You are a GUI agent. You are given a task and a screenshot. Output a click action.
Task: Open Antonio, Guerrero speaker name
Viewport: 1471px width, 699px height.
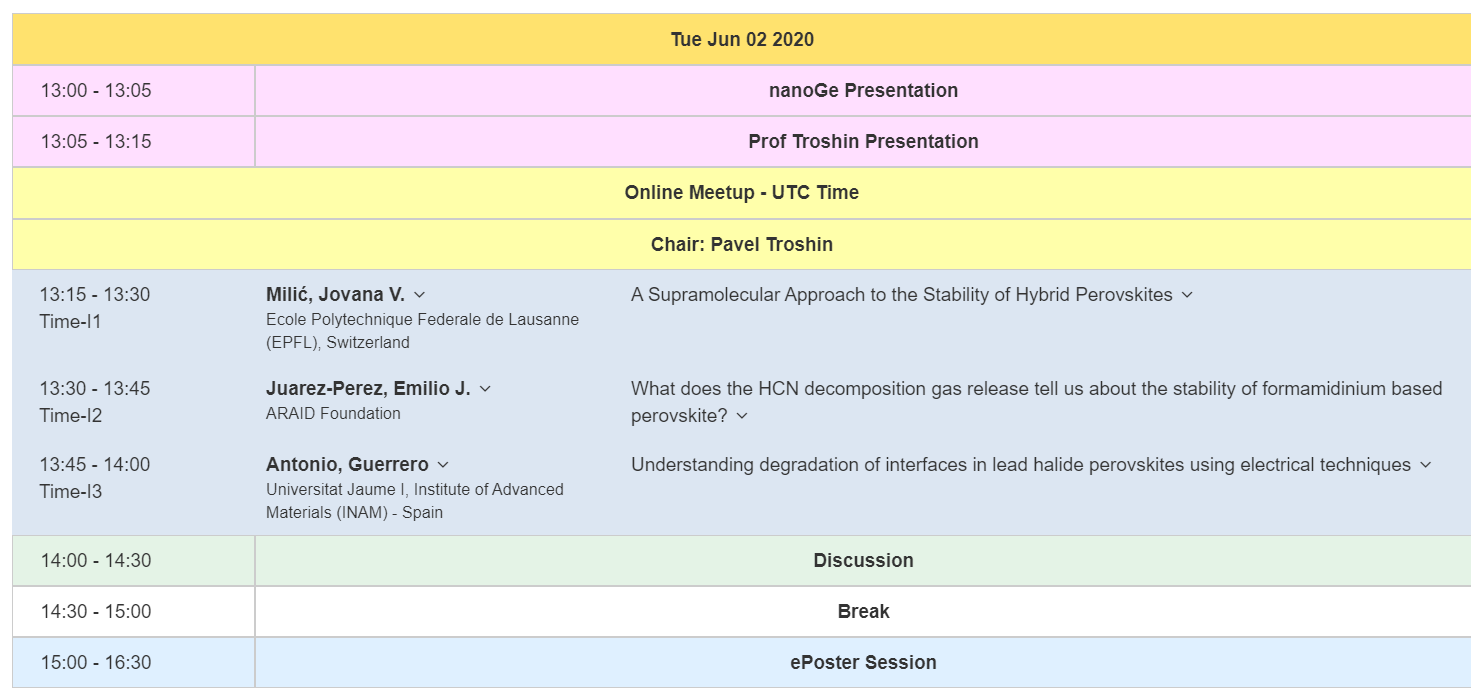[x=347, y=464]
